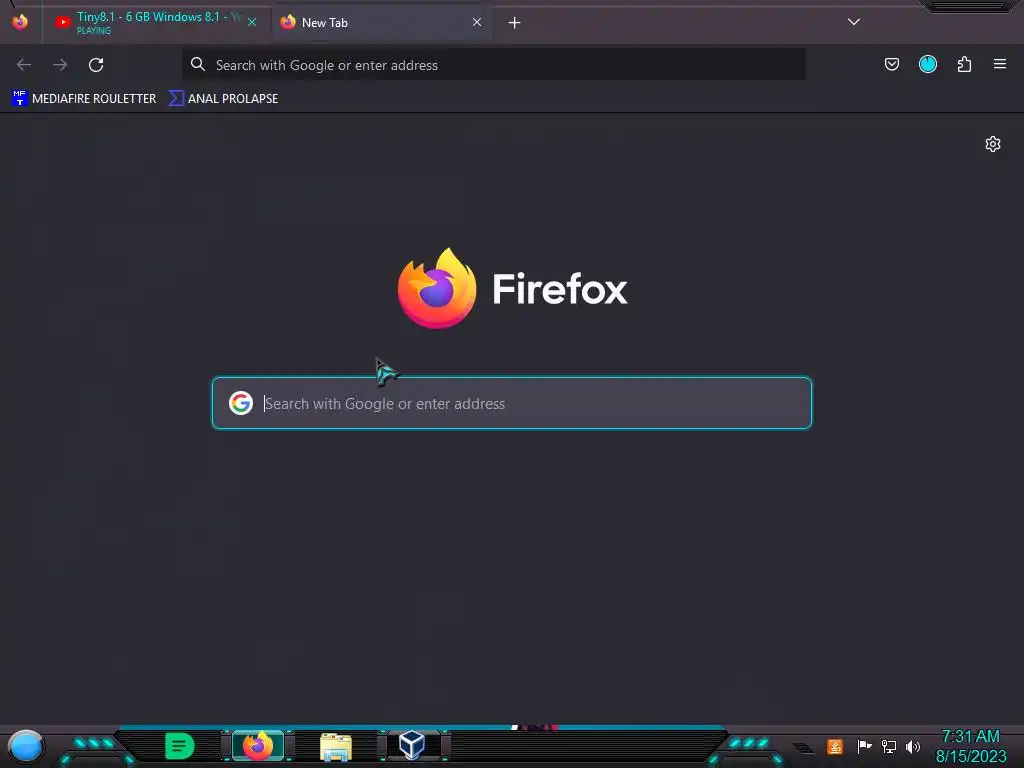Open the Firefox View pinned icon

pos(20,22)
